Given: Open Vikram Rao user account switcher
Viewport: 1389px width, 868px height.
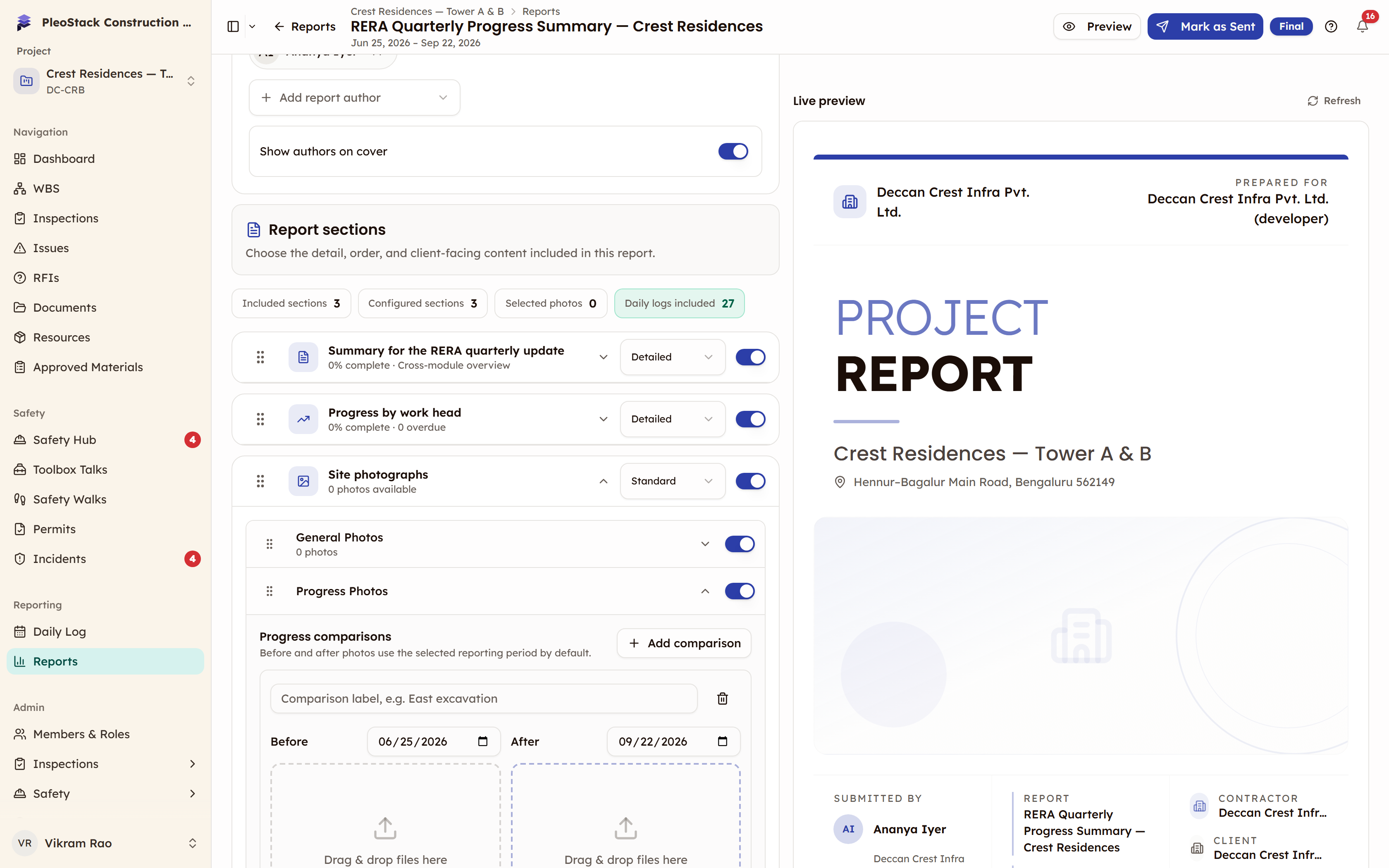Looking at the screenshot, I should (x=105, y=843).
